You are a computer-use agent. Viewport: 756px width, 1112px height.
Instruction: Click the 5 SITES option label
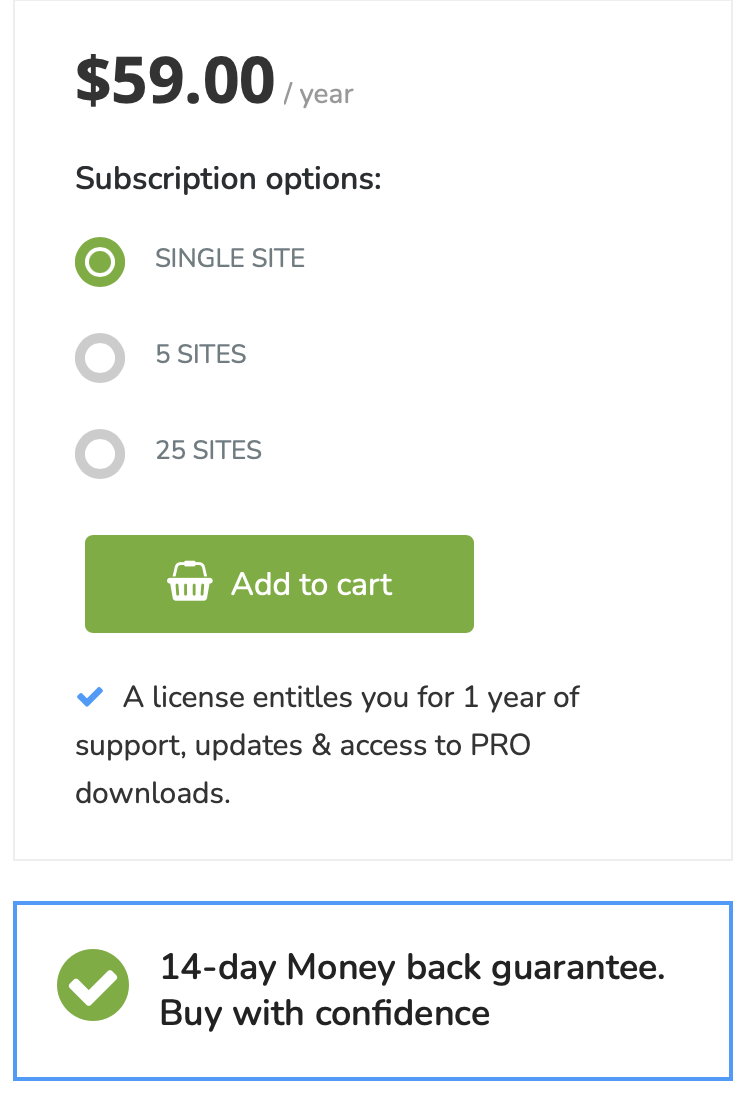[201, 354]
